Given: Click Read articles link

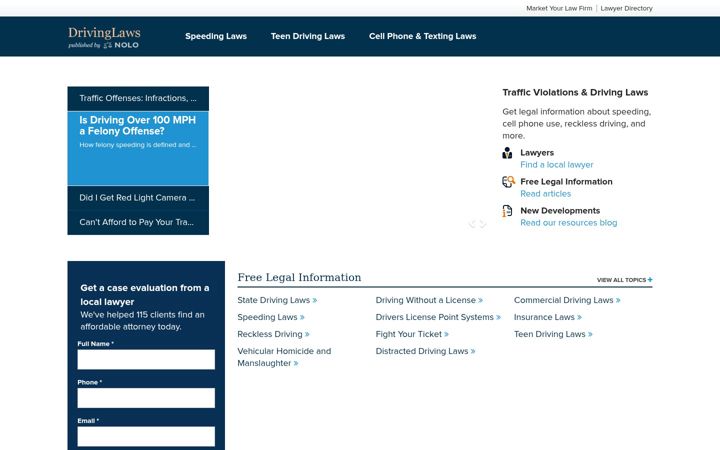Looking at the screenshot, I should point(546,194).
